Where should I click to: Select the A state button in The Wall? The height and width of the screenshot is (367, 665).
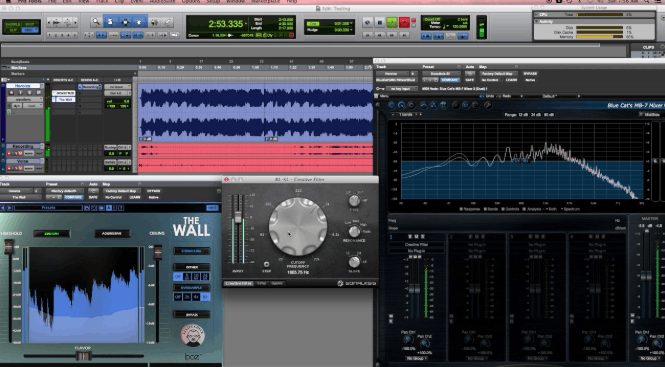click(109, 208)
